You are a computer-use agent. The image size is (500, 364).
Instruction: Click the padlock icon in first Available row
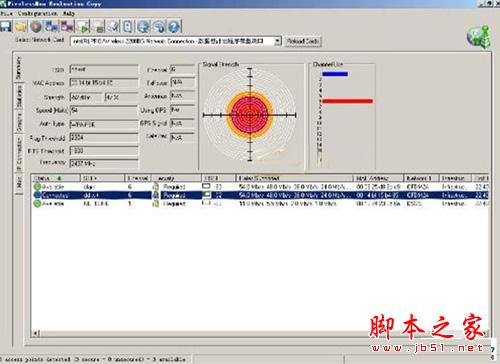[155, 187]
